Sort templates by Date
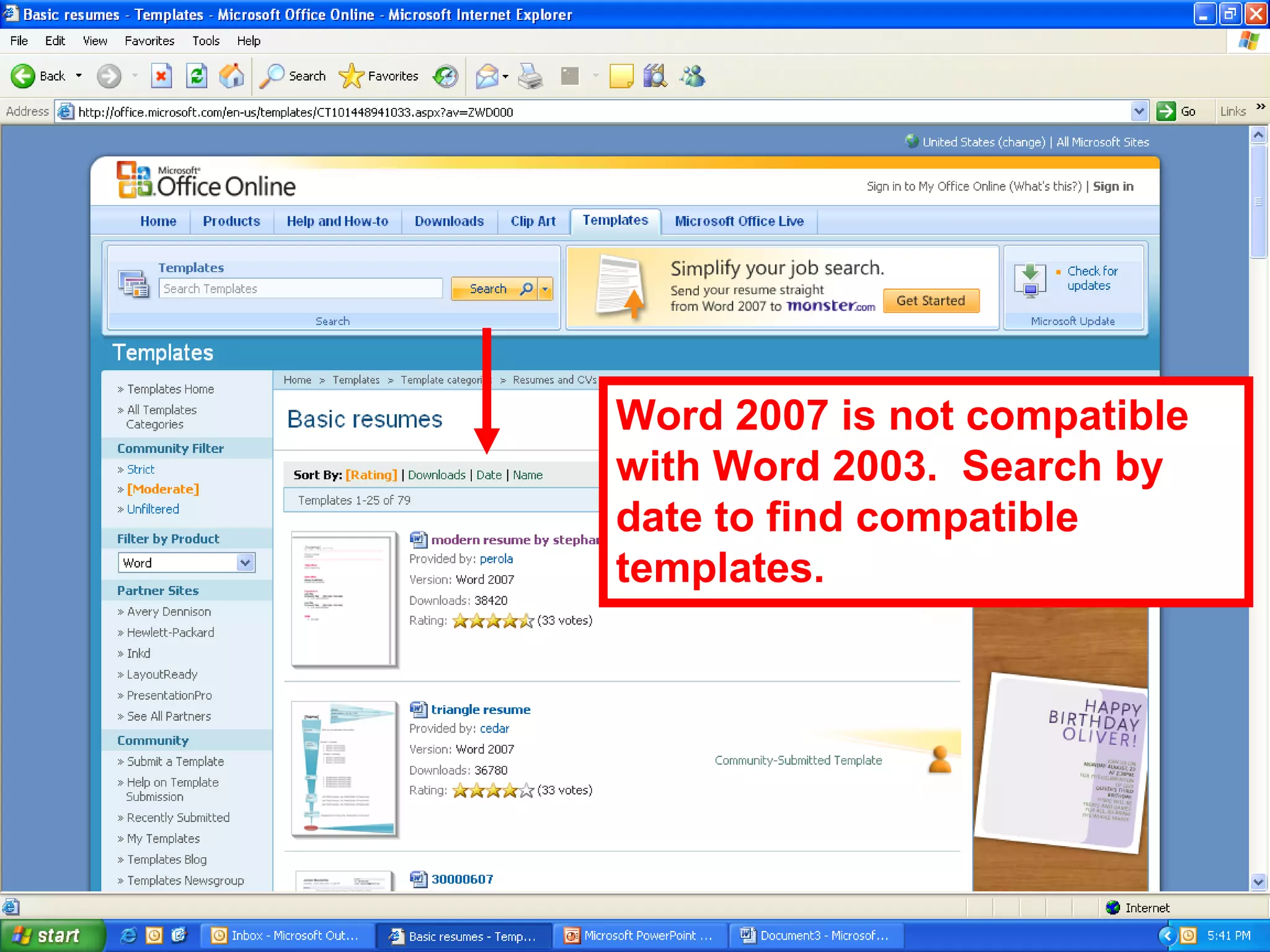This screenshot has height=952, width=1270. pos(489,475)
